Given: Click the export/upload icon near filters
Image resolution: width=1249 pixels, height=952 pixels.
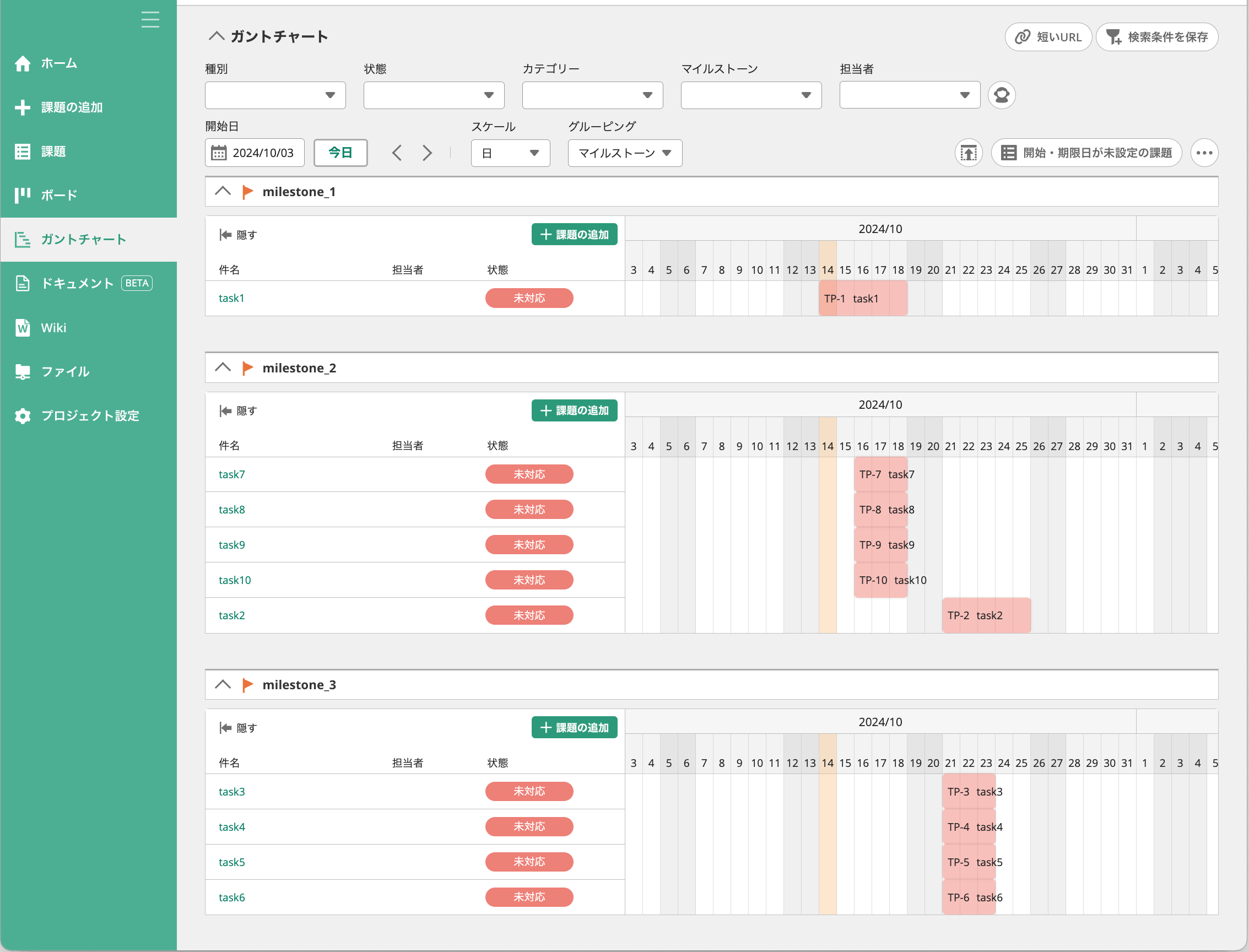Looking at the screenshot, I should pos(969,153).
